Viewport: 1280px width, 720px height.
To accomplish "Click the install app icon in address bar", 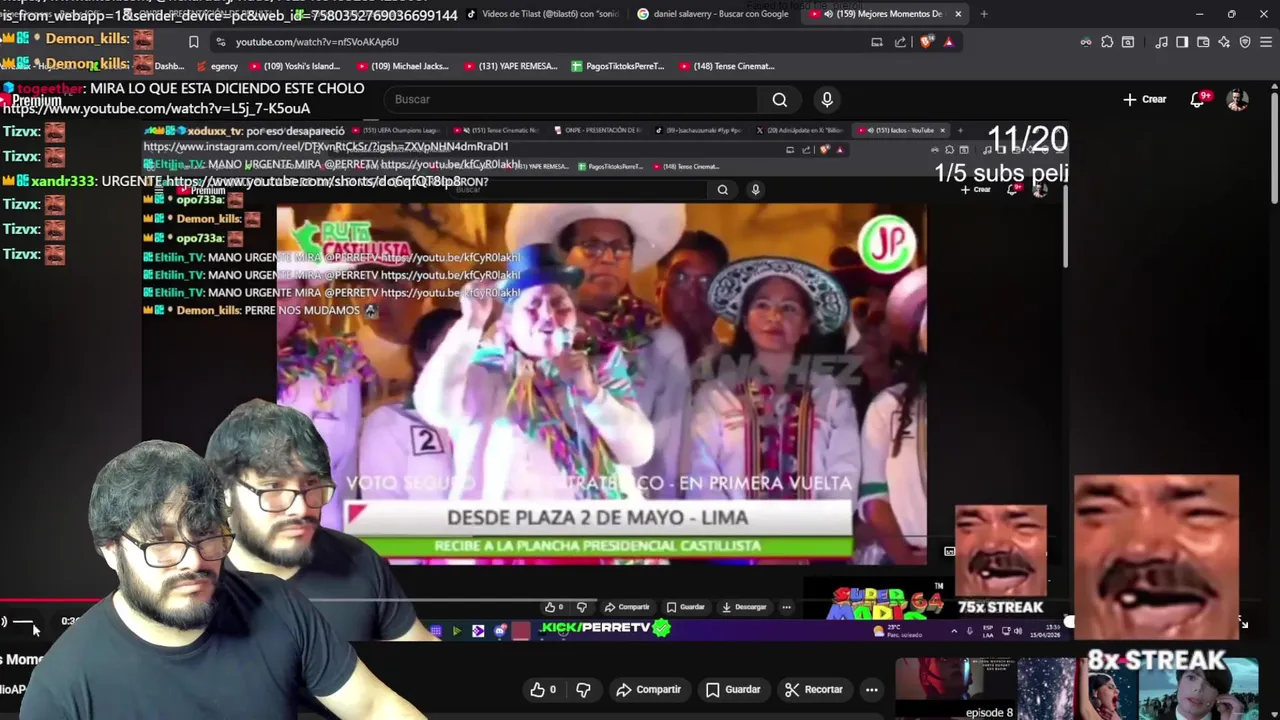I will pyautogui.click(x=877, y=42).
